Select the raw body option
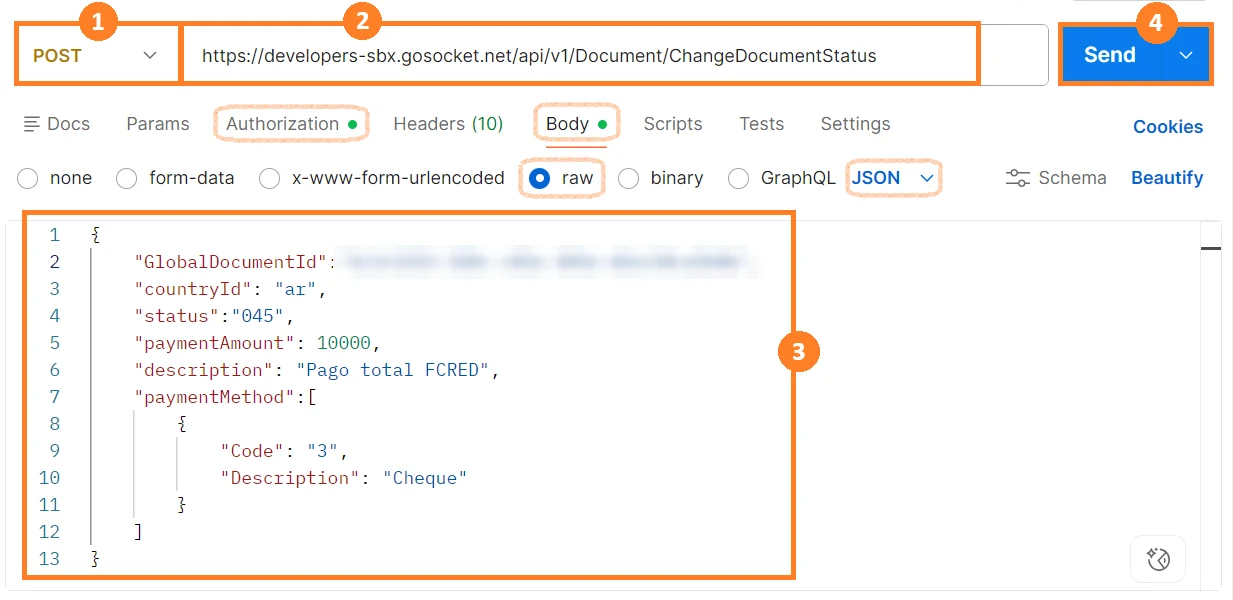The width and height of the screenshot is (1233, 600). tap(540, 179)
